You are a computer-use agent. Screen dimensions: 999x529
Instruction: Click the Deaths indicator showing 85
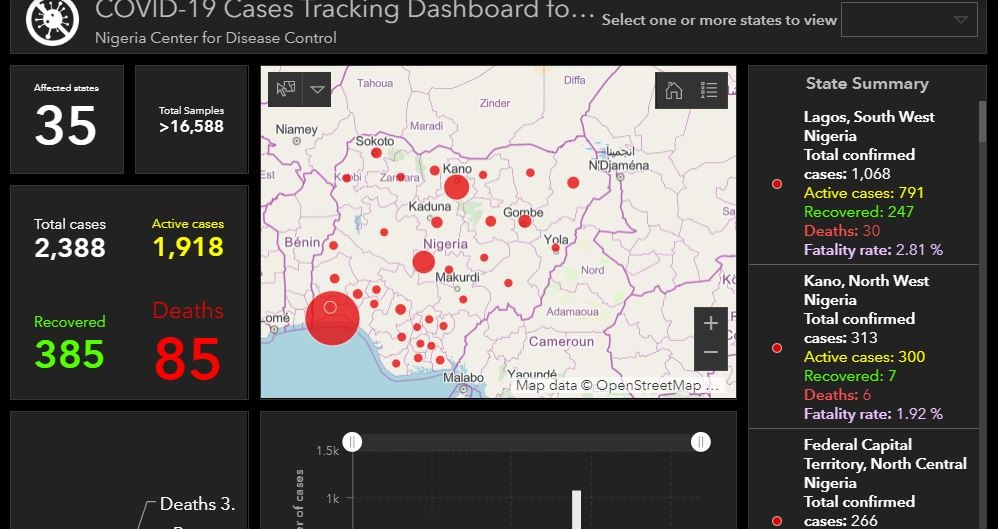coord(188,358)
